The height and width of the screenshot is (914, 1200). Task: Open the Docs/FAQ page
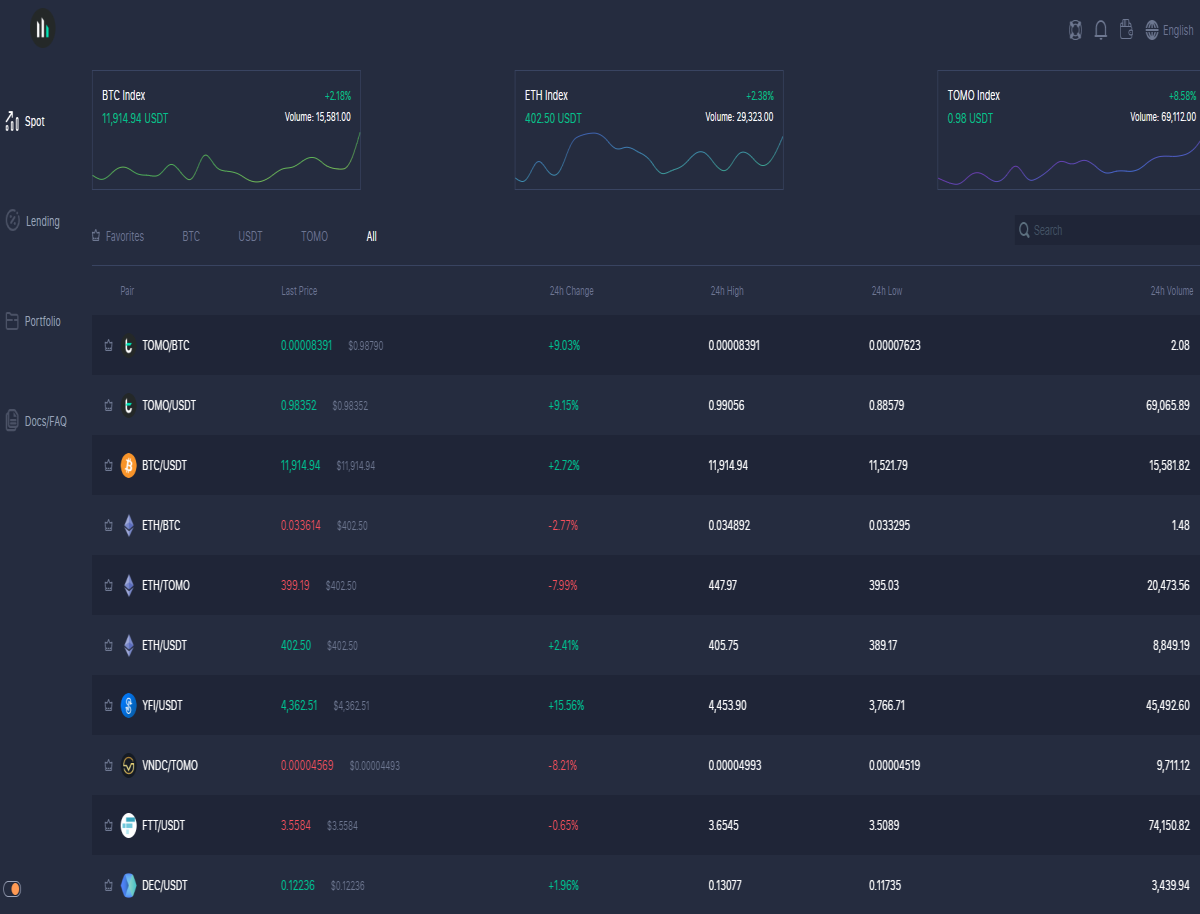point(35,421)
